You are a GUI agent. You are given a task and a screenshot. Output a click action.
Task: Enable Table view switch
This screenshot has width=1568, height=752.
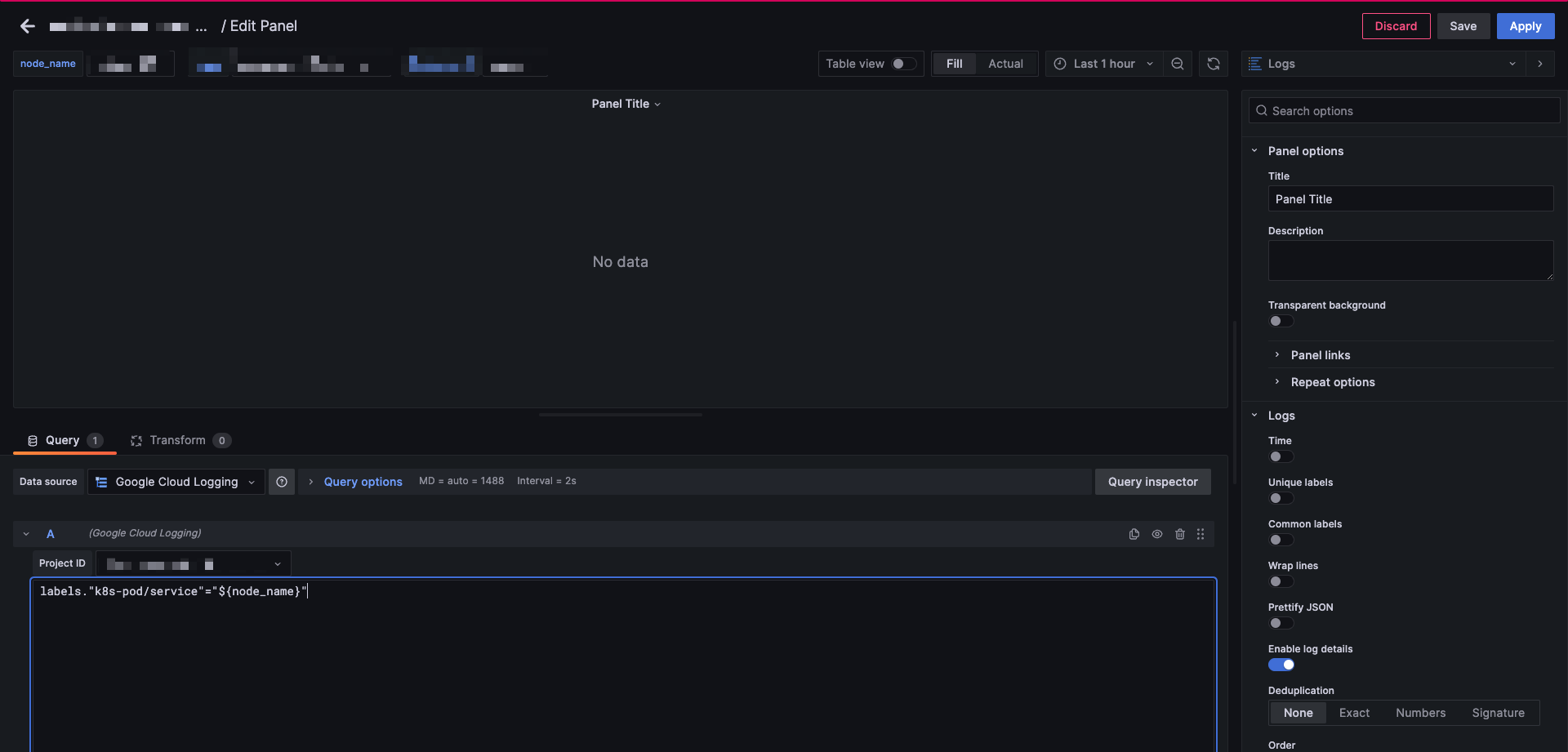[904, 64]
